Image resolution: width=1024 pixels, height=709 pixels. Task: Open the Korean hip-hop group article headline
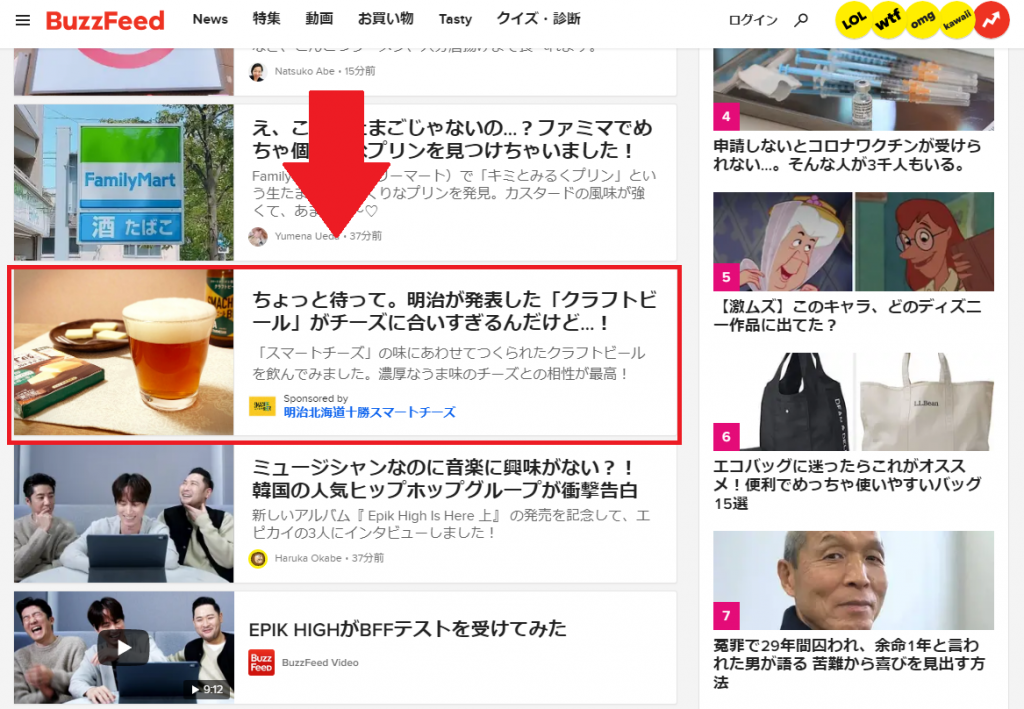[445, 479]
